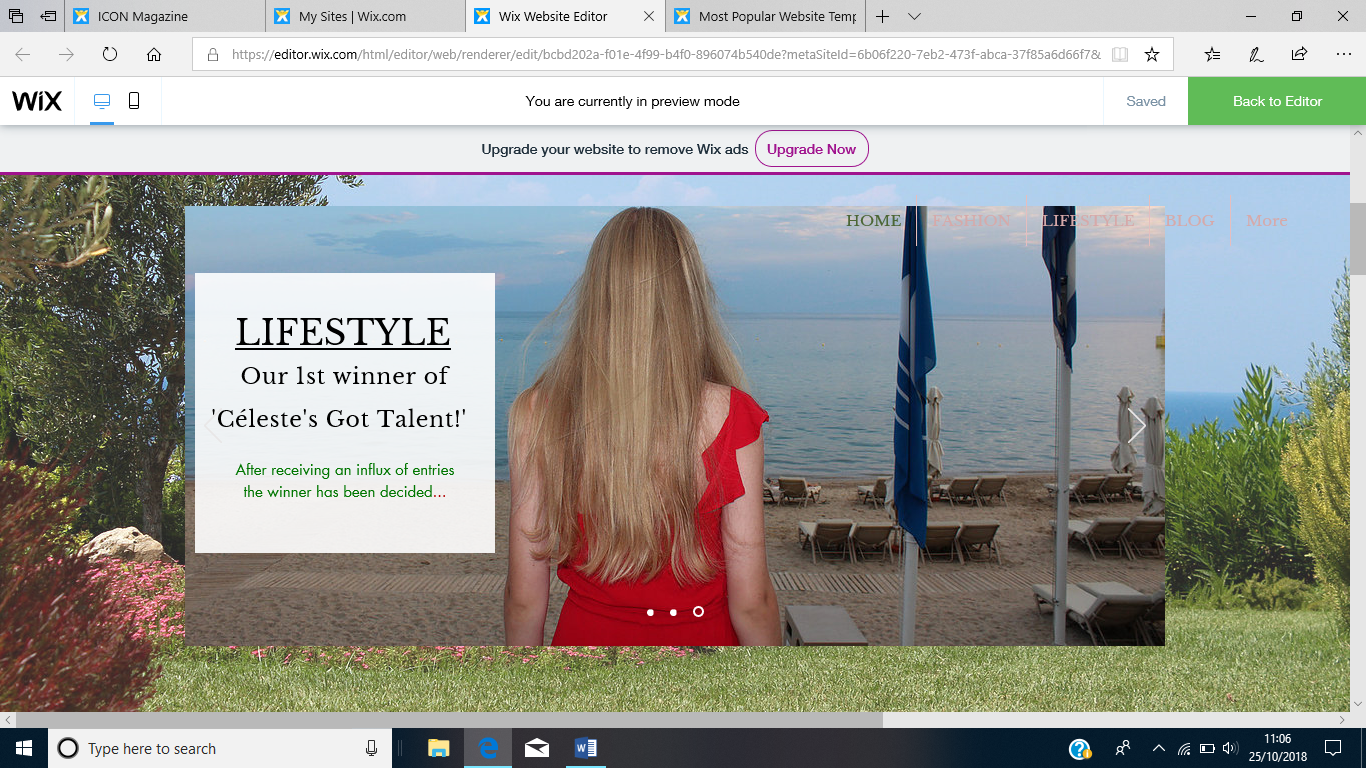Open the favorites hub icon

(x=1212, y=55)
